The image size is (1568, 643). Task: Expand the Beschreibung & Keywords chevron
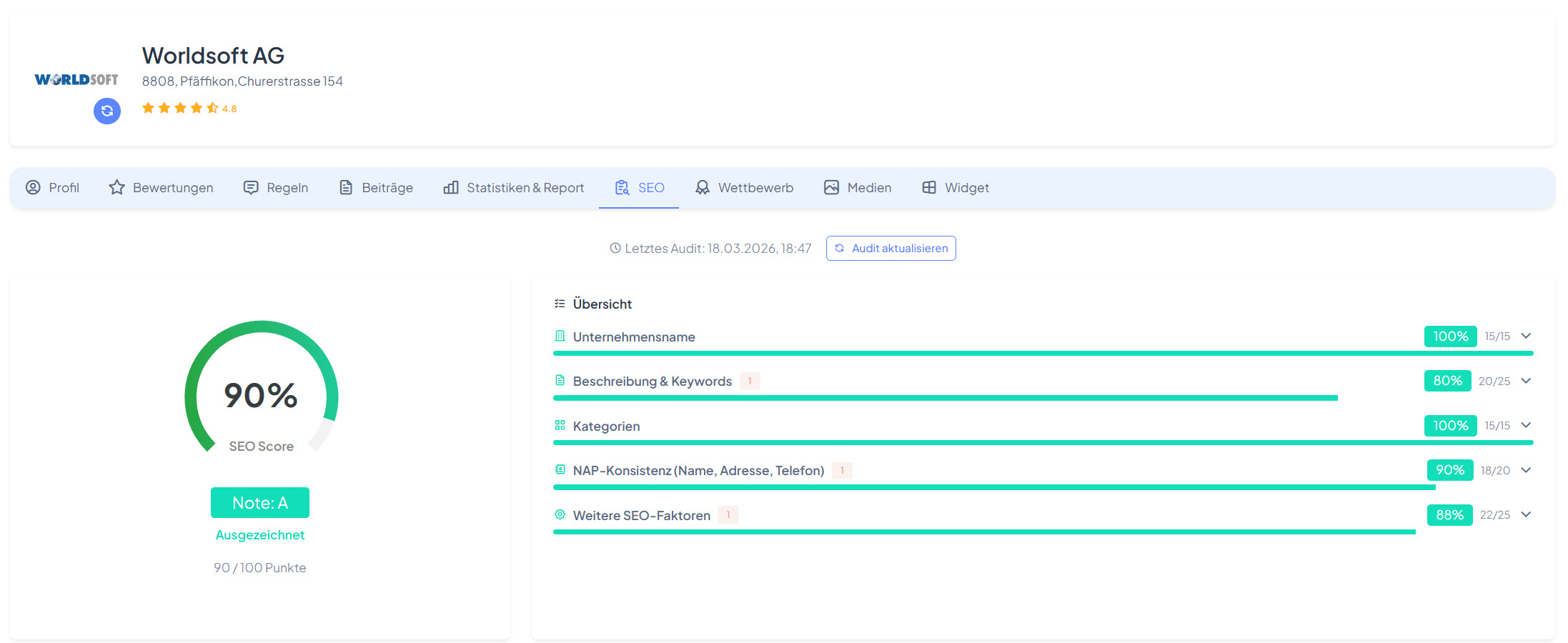1526,381
